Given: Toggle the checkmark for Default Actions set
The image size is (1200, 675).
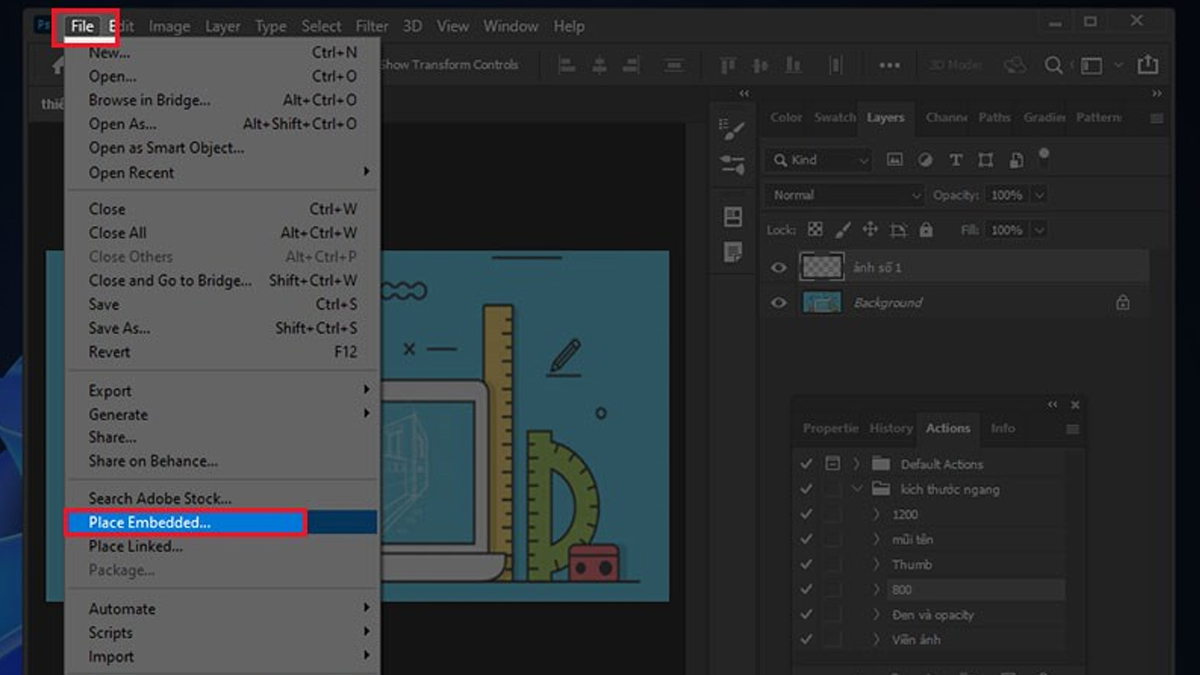Looking at the screenshot, I should 806,464.
